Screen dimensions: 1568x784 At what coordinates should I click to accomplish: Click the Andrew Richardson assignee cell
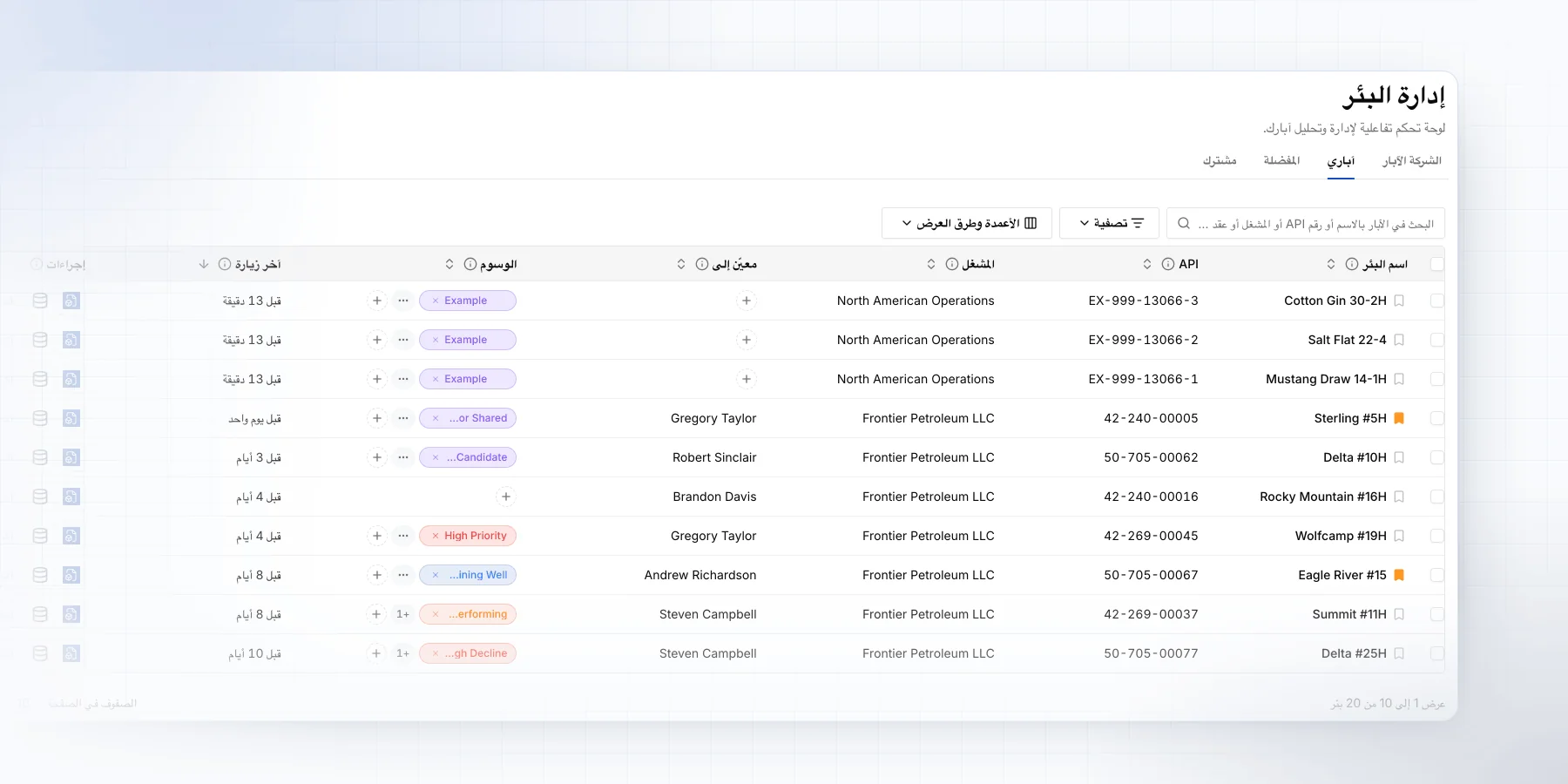coord(700,575)
